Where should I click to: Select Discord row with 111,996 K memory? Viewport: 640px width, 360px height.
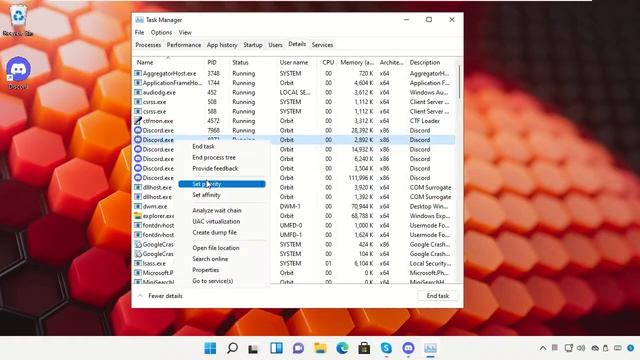tap(294, 178)
